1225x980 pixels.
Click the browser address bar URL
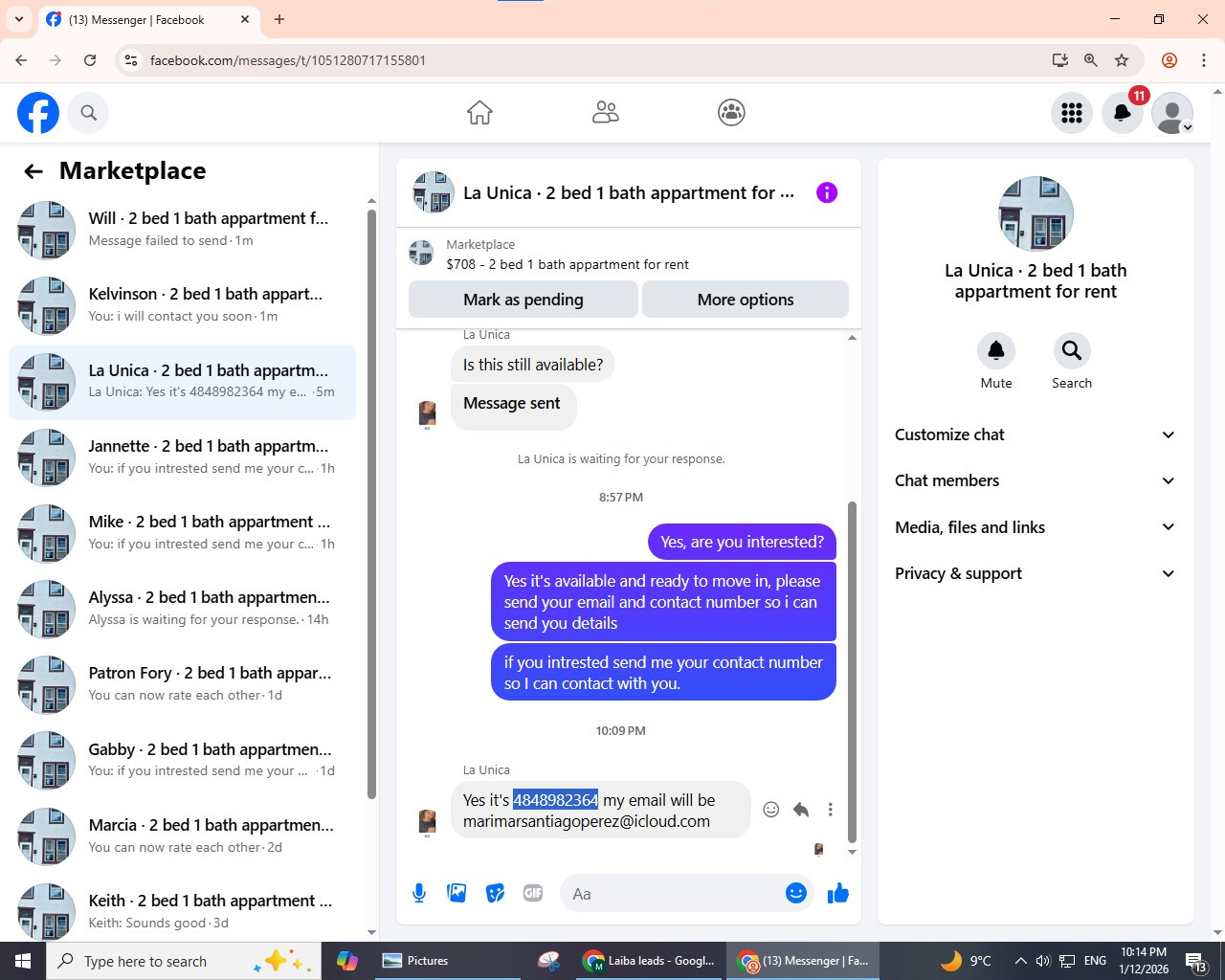(x=288, y=60)
